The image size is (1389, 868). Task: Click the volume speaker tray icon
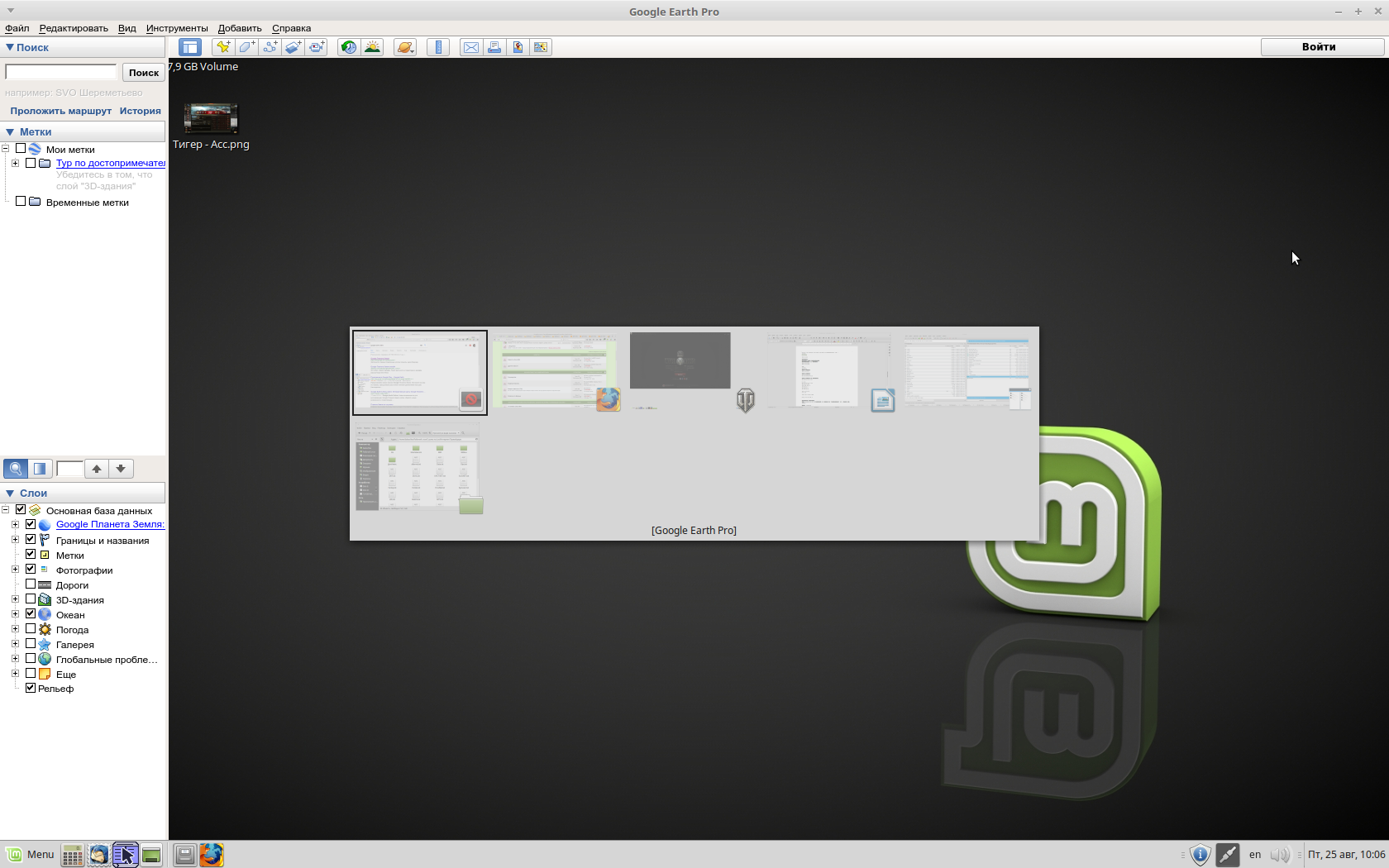(1280, 855)
